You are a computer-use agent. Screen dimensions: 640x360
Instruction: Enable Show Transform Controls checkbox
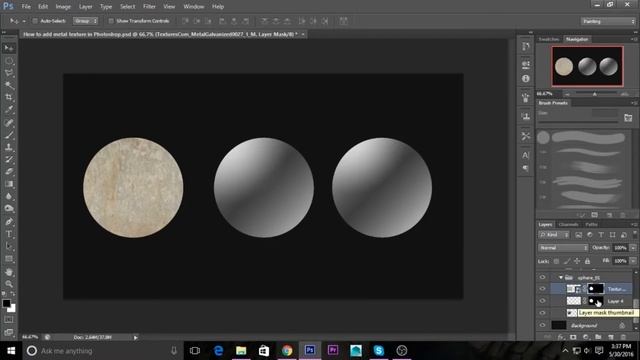tap(111, 21)
